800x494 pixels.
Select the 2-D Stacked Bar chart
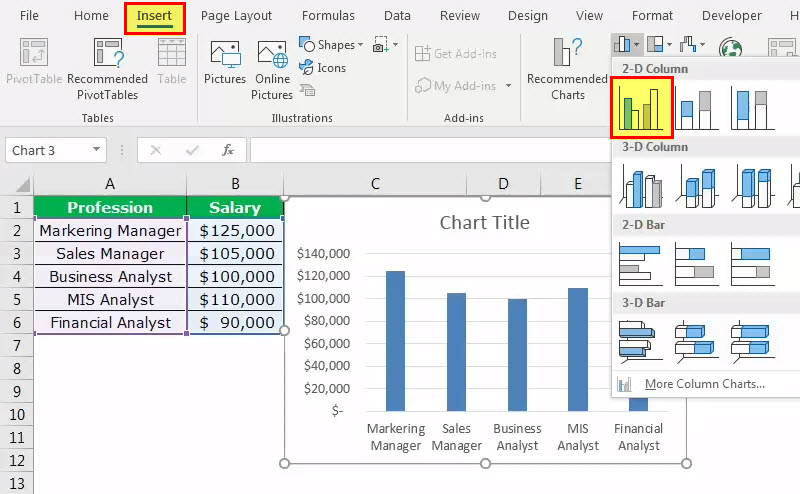[x=696, y=264]
